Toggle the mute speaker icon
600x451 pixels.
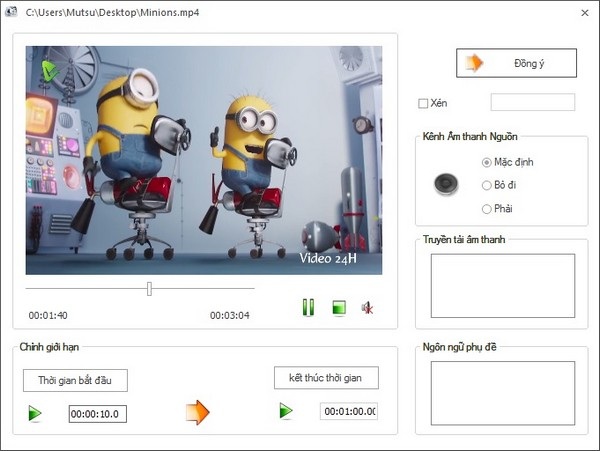coord(367,308)
